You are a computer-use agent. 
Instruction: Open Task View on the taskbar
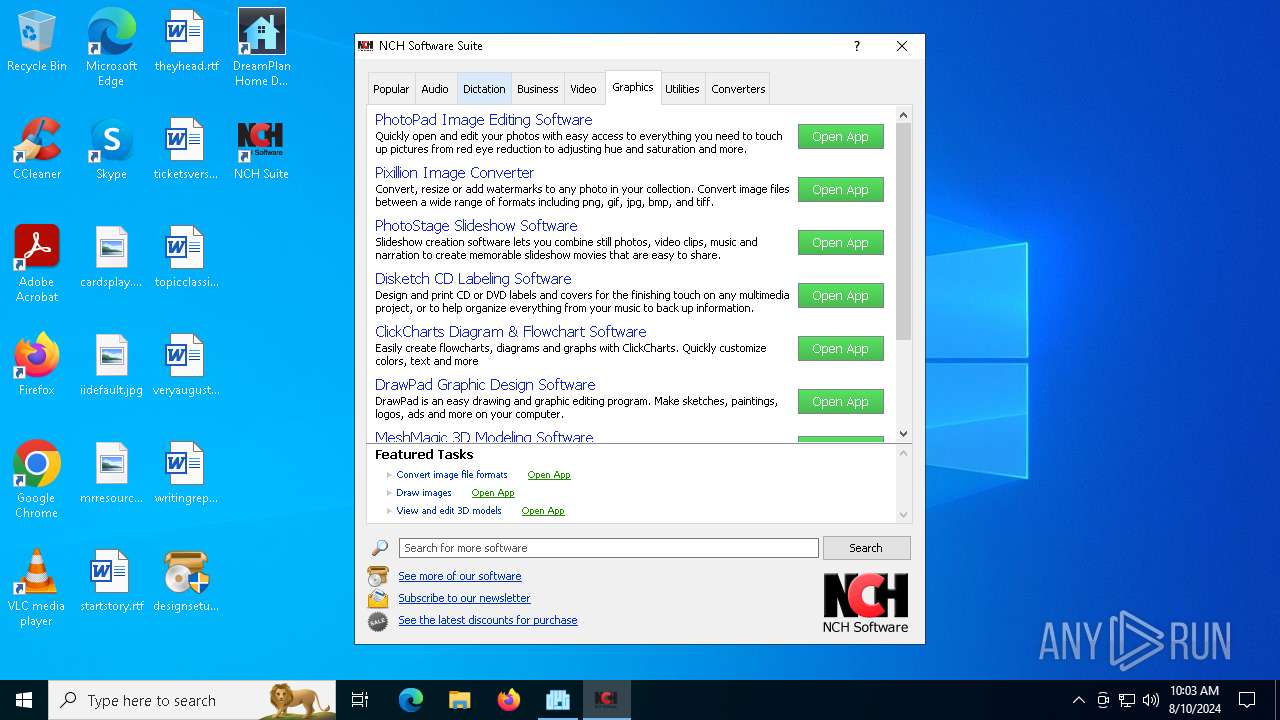click(360, 700)
